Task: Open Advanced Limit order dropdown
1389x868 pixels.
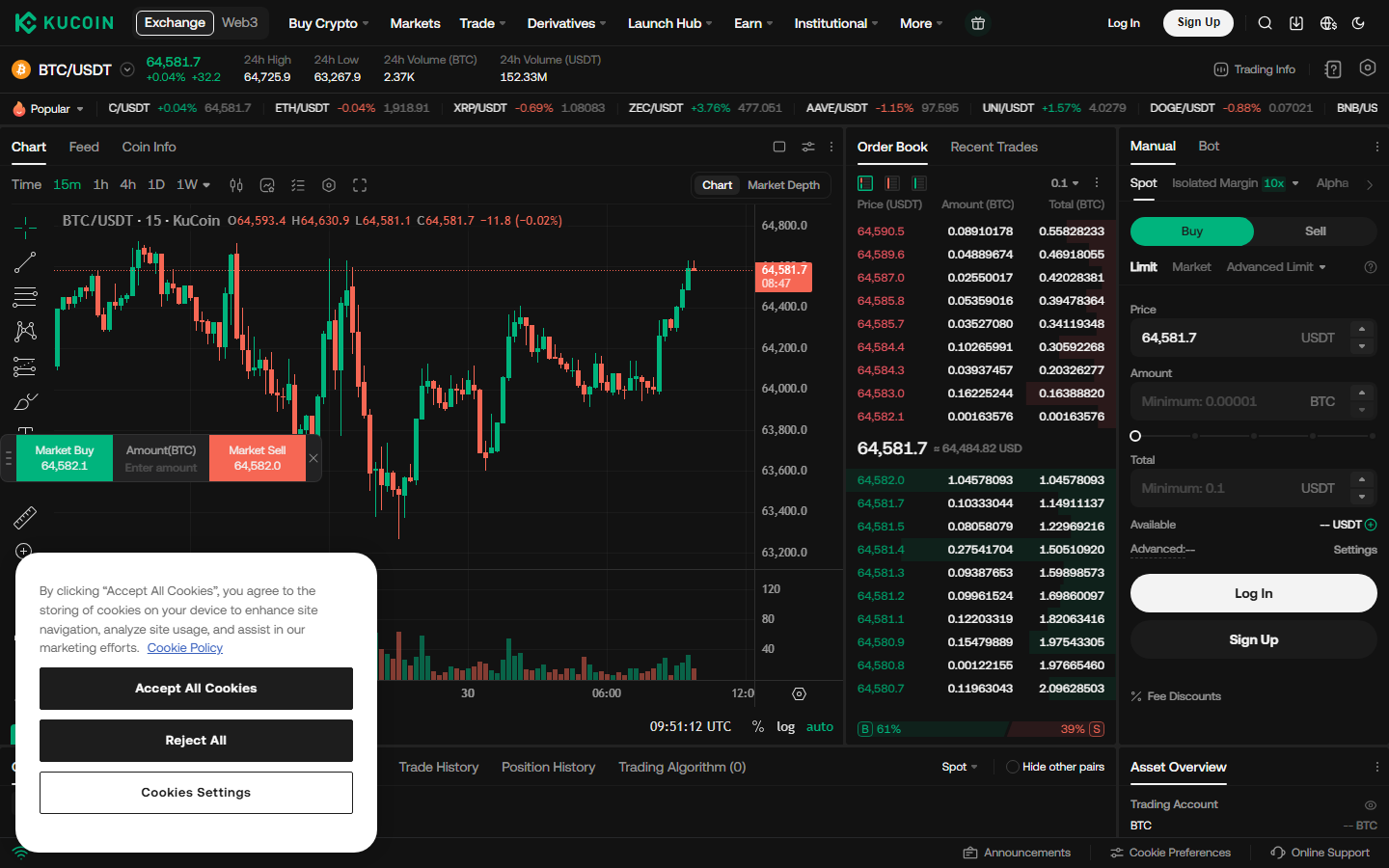Action: pos(1276,267)
